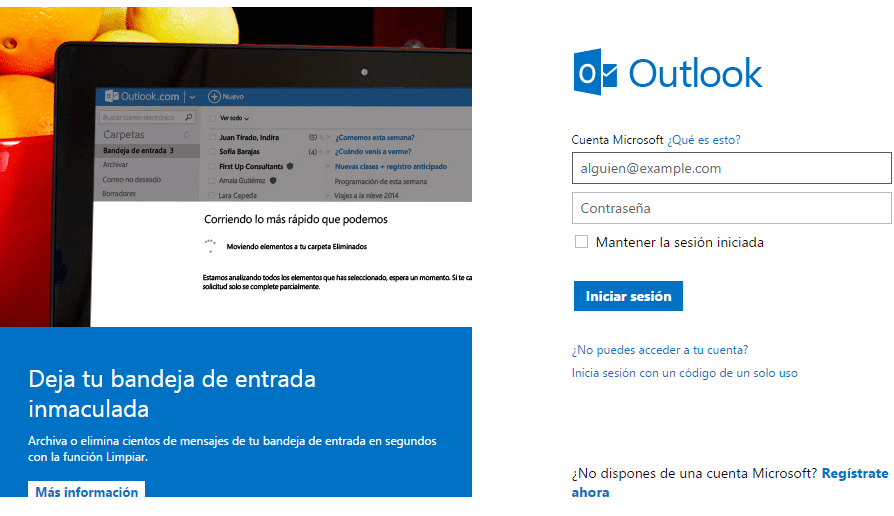Click the Contraseña password field
Screen dimensions: 894x516
click(x=732, y=208)
